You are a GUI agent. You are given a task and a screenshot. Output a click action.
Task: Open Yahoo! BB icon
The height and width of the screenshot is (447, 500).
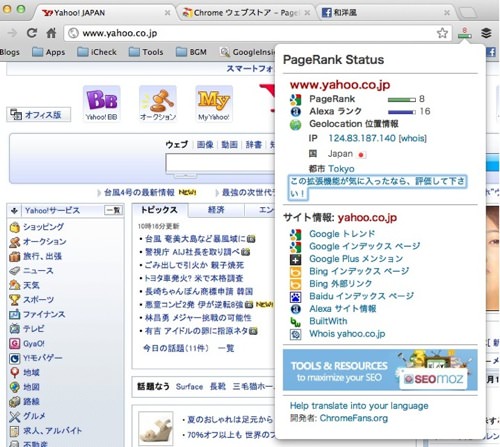(x=101, y=104)
